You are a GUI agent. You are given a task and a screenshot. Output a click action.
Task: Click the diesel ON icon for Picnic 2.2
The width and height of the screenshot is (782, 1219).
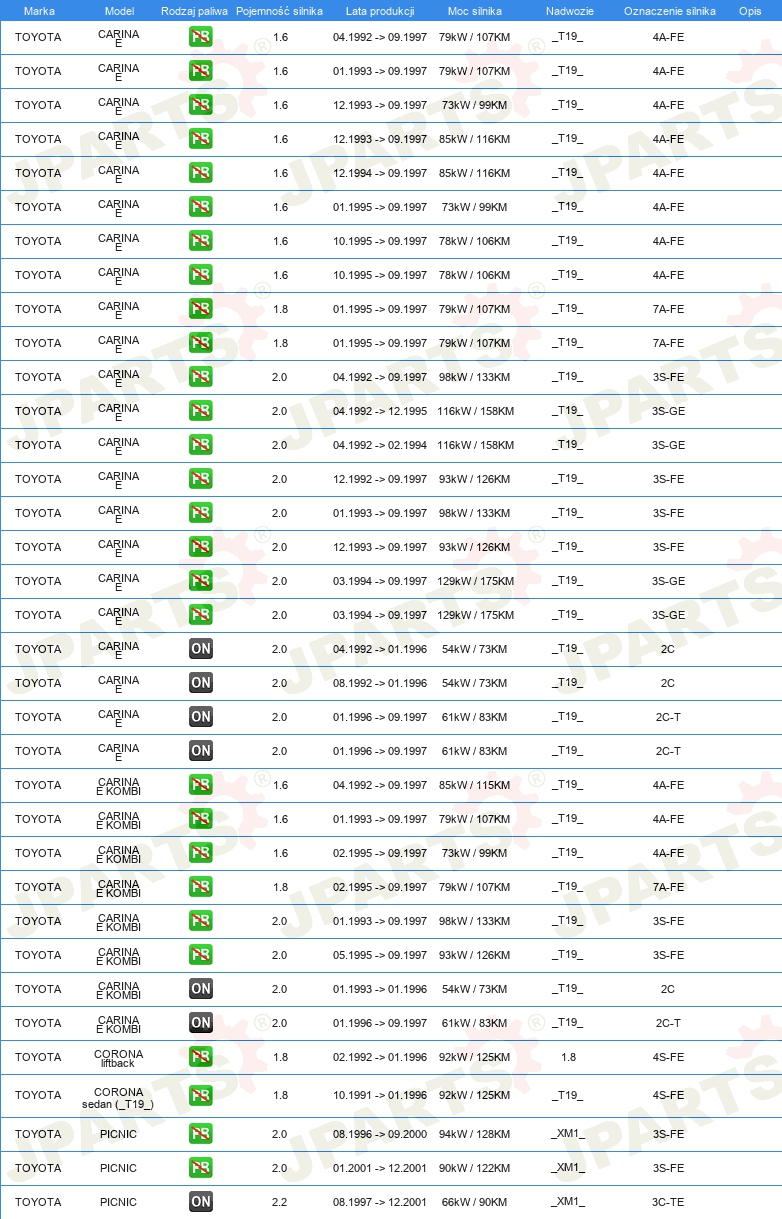pyautogui.click(x=201, y=1202)
